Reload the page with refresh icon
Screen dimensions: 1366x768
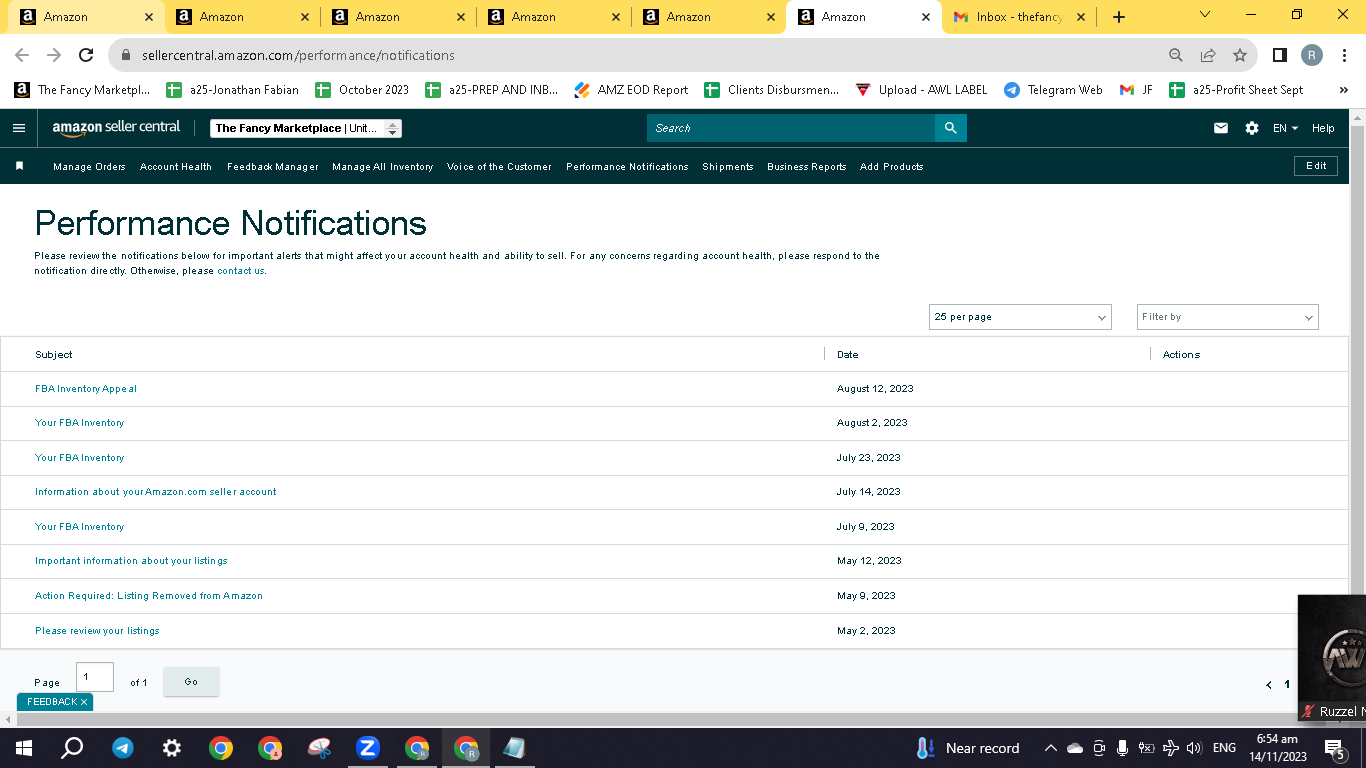[86, 55]
